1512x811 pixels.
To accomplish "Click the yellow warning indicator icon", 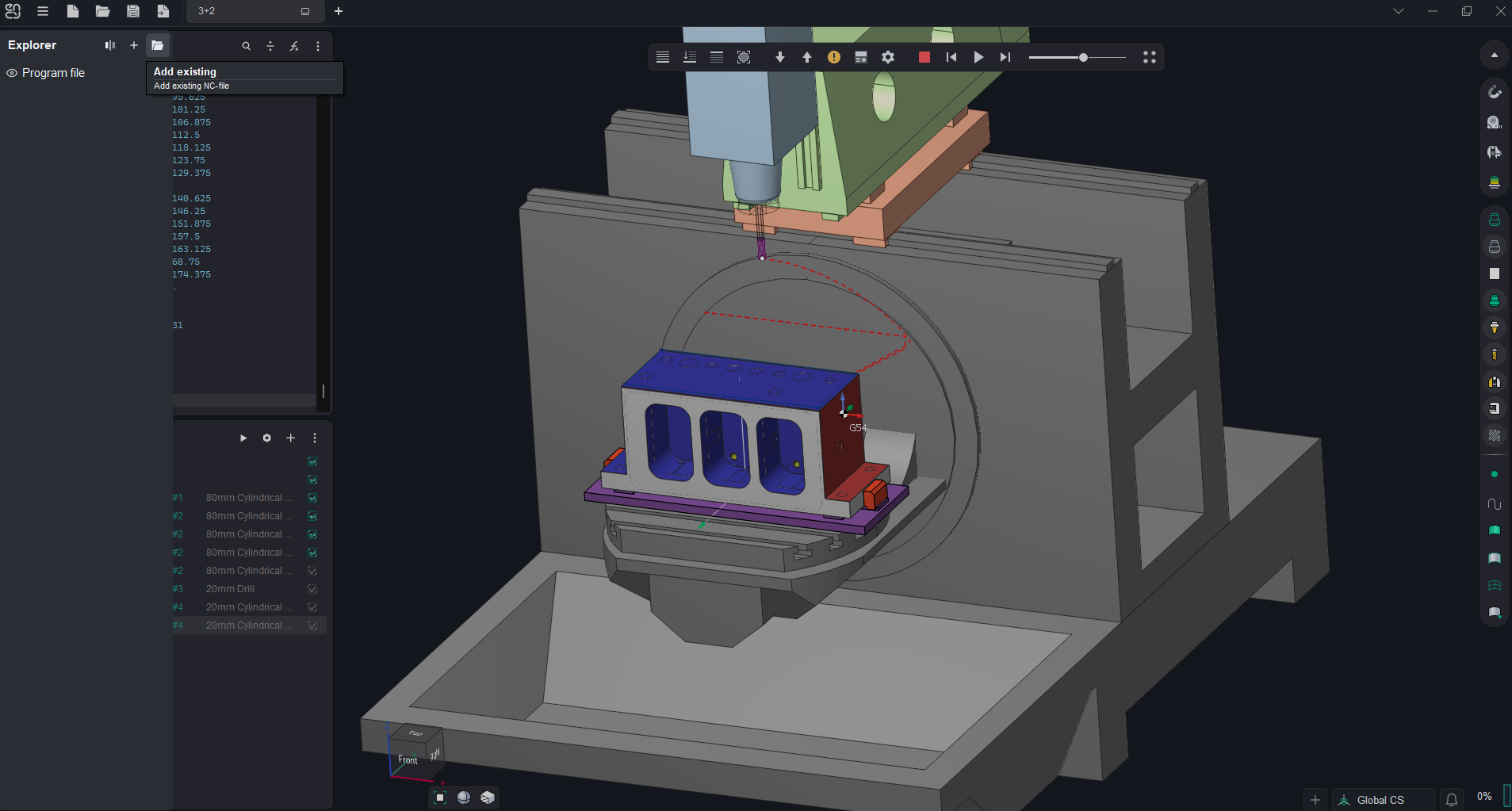I will pyautogui.click(x=834, y=57).
